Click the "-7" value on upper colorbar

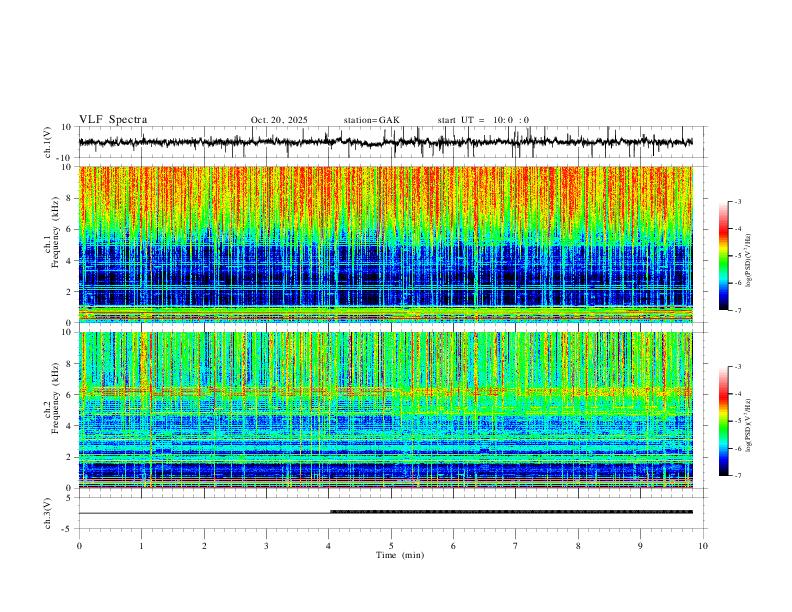[x=737, y=311]
